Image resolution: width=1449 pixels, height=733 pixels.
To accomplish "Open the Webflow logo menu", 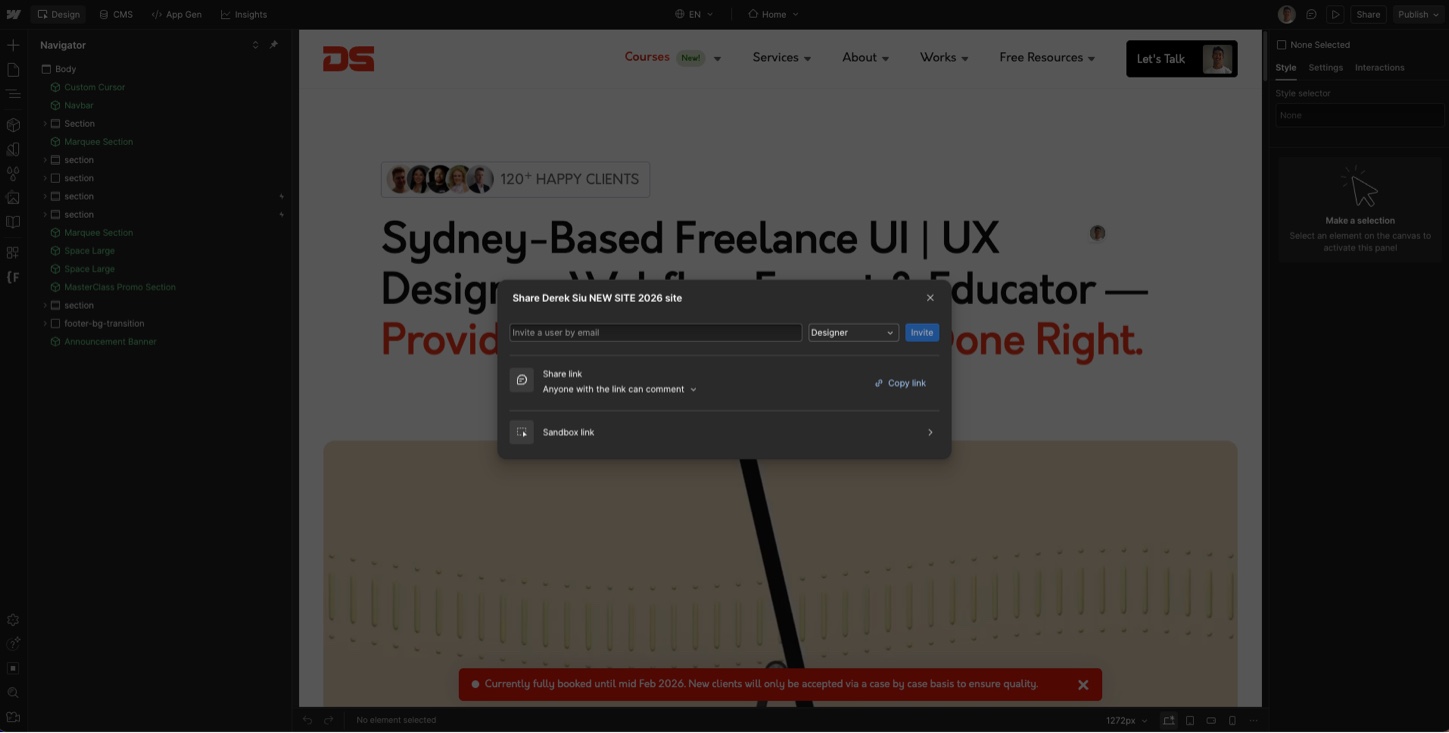I will (x=13, y=14).
